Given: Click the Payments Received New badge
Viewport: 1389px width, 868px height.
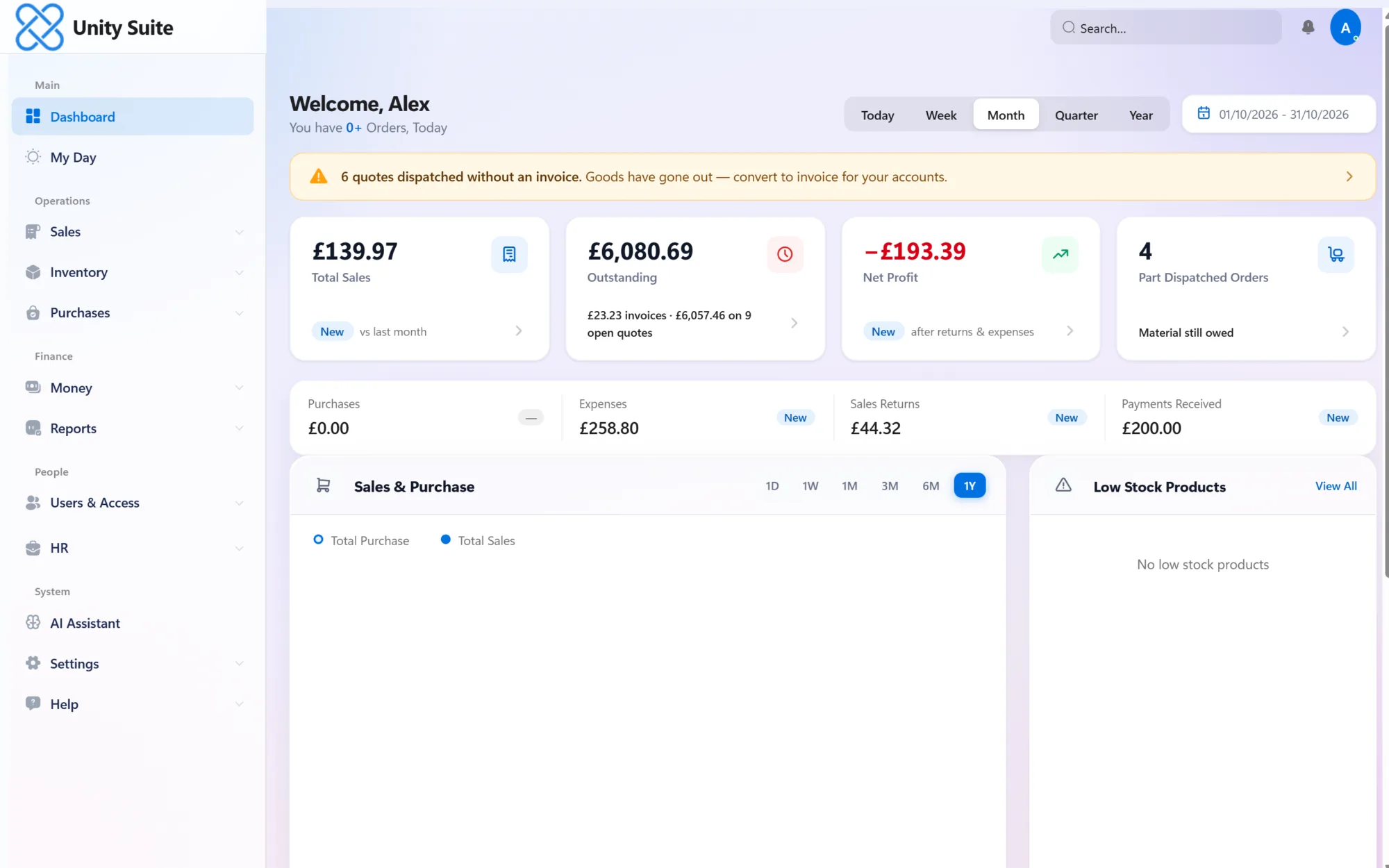Looking at the screenshot, I should [x=1337, y=417].
